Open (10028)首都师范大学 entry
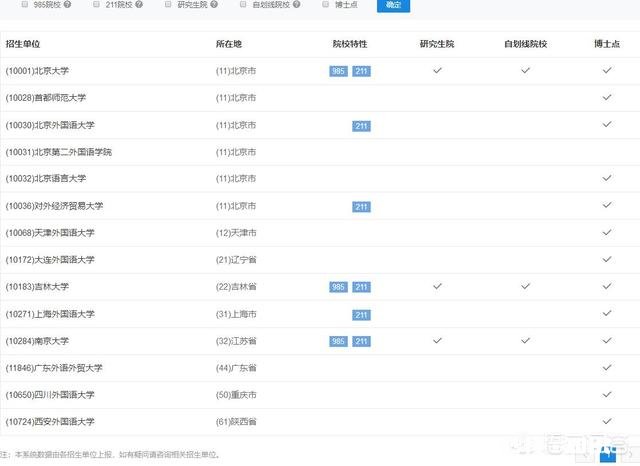Screen dimensions: 640x466 [x=46, y=98]
